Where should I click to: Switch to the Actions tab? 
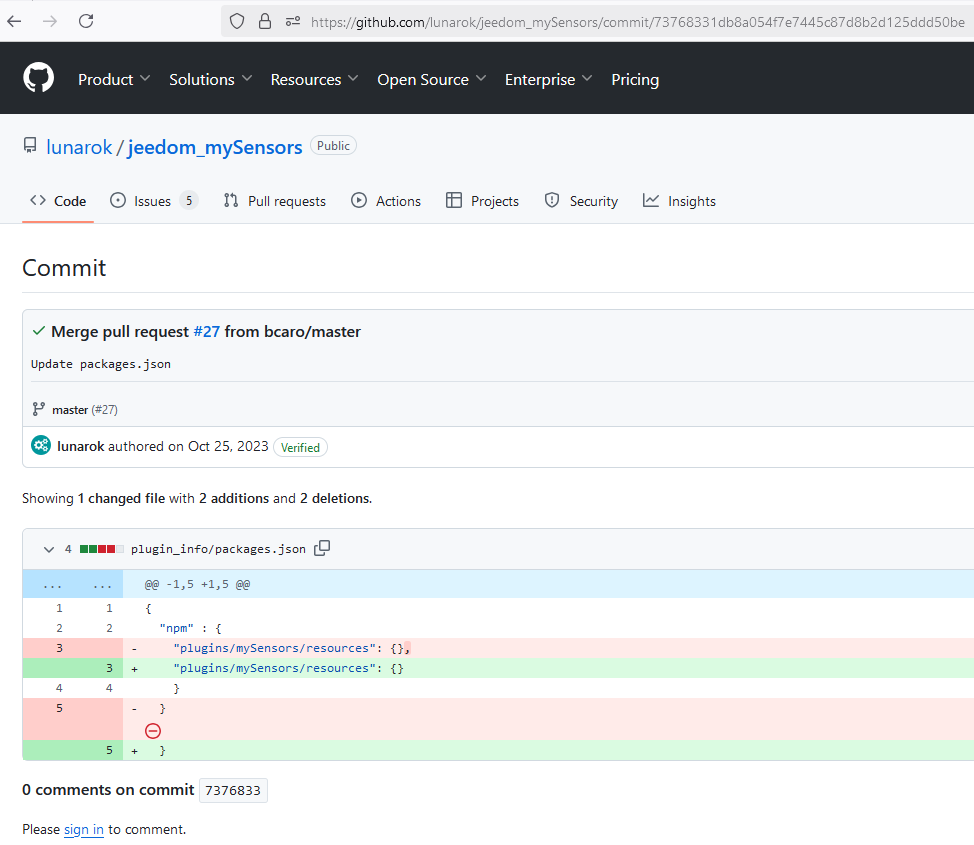pos(386,201)
